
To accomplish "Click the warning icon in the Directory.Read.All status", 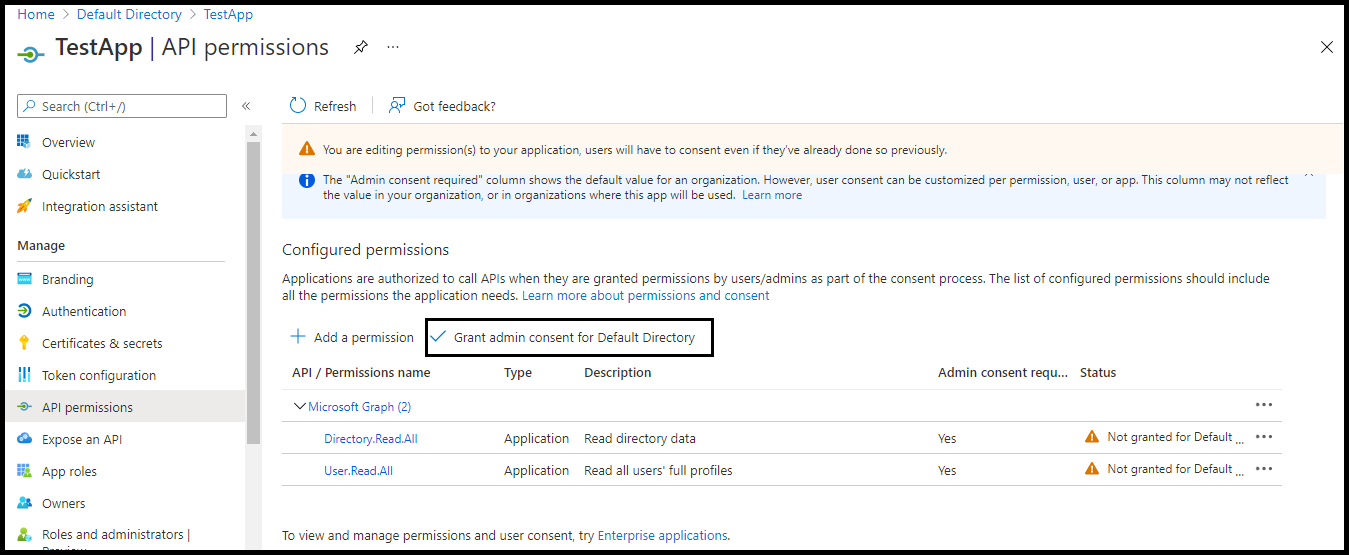I will click(1092, 437).
